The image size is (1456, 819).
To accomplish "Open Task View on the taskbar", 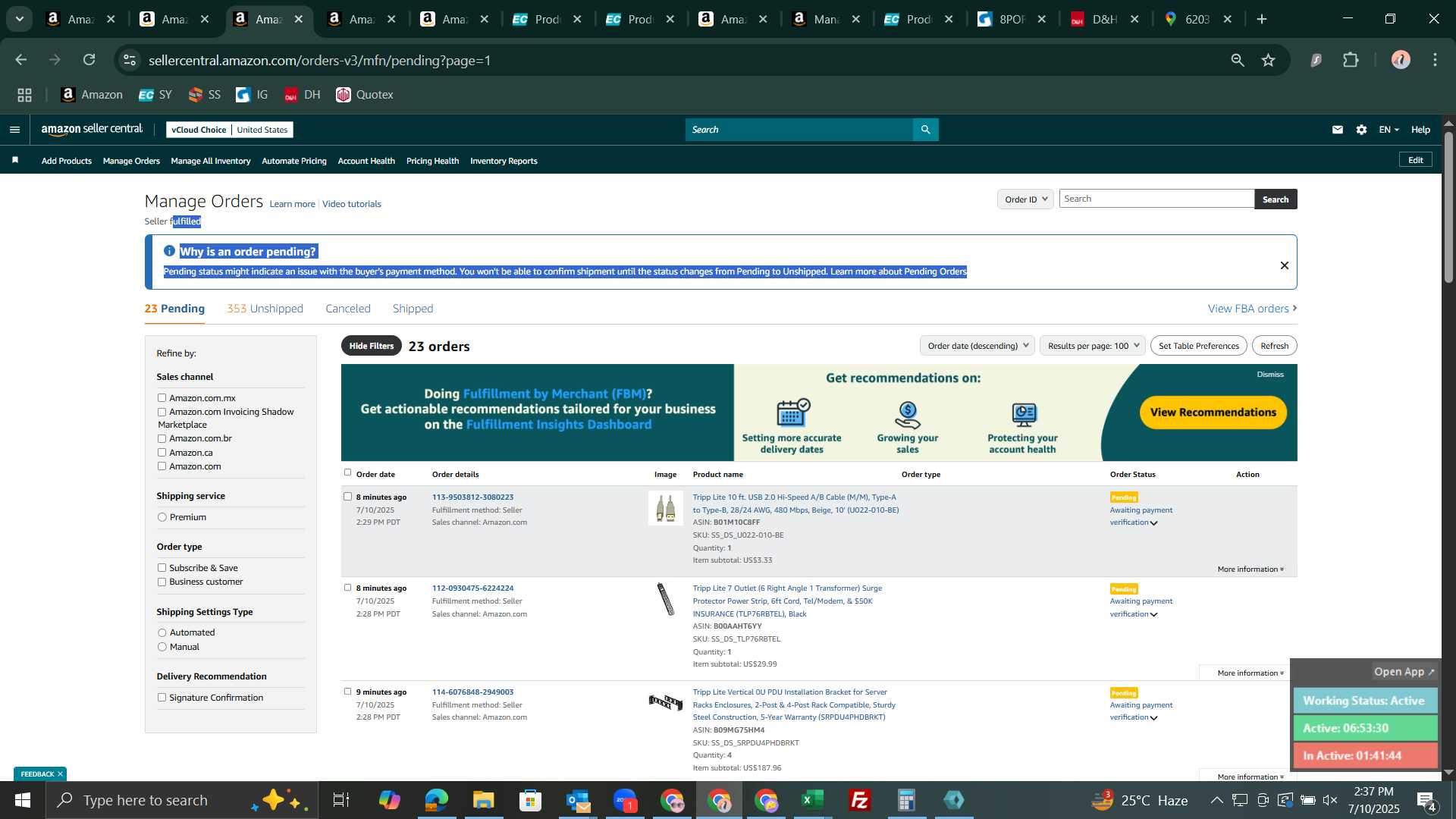I will click(x=341, y=800).
